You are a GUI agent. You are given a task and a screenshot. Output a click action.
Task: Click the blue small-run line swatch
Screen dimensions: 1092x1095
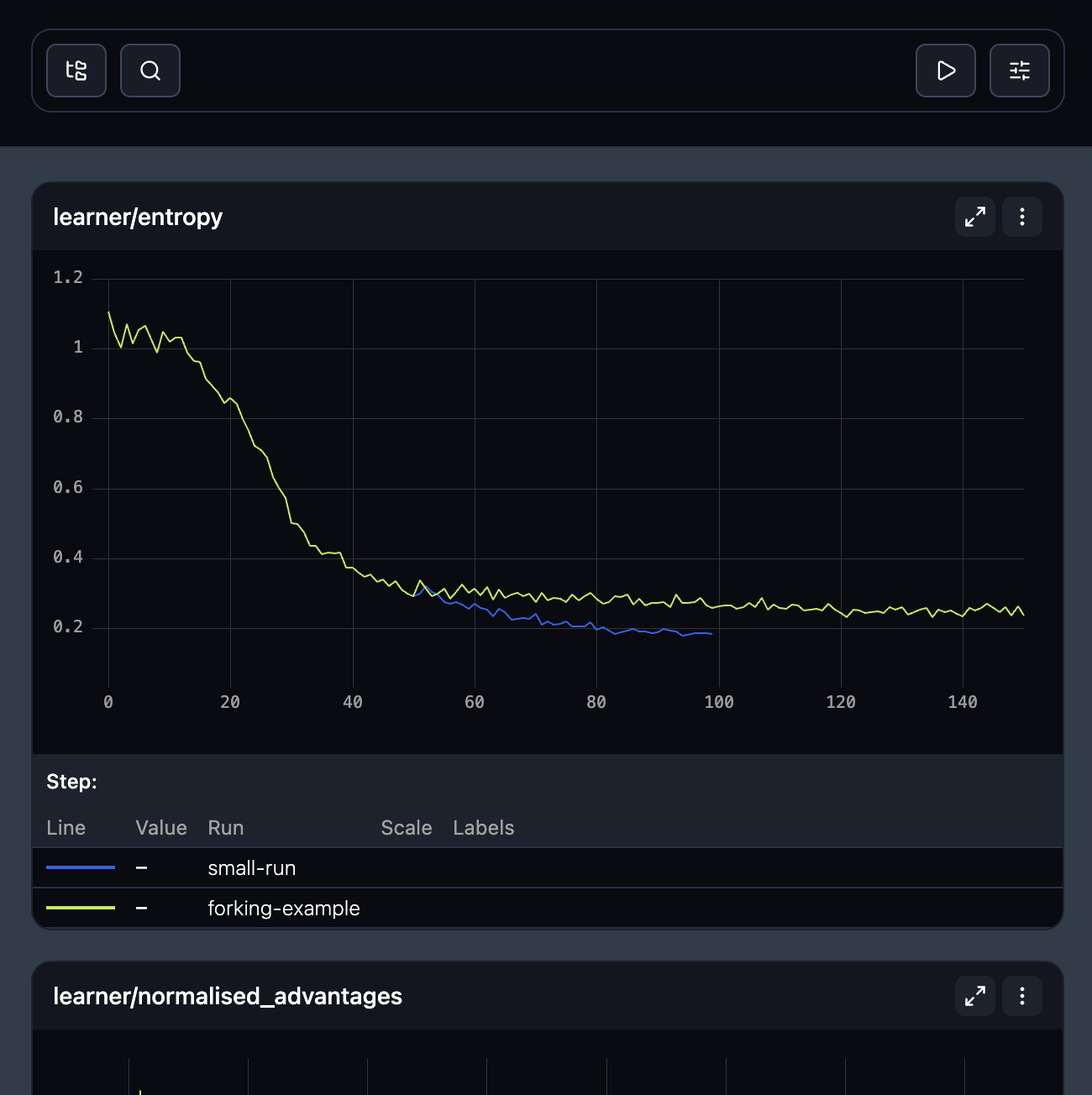tap(81, 867)
